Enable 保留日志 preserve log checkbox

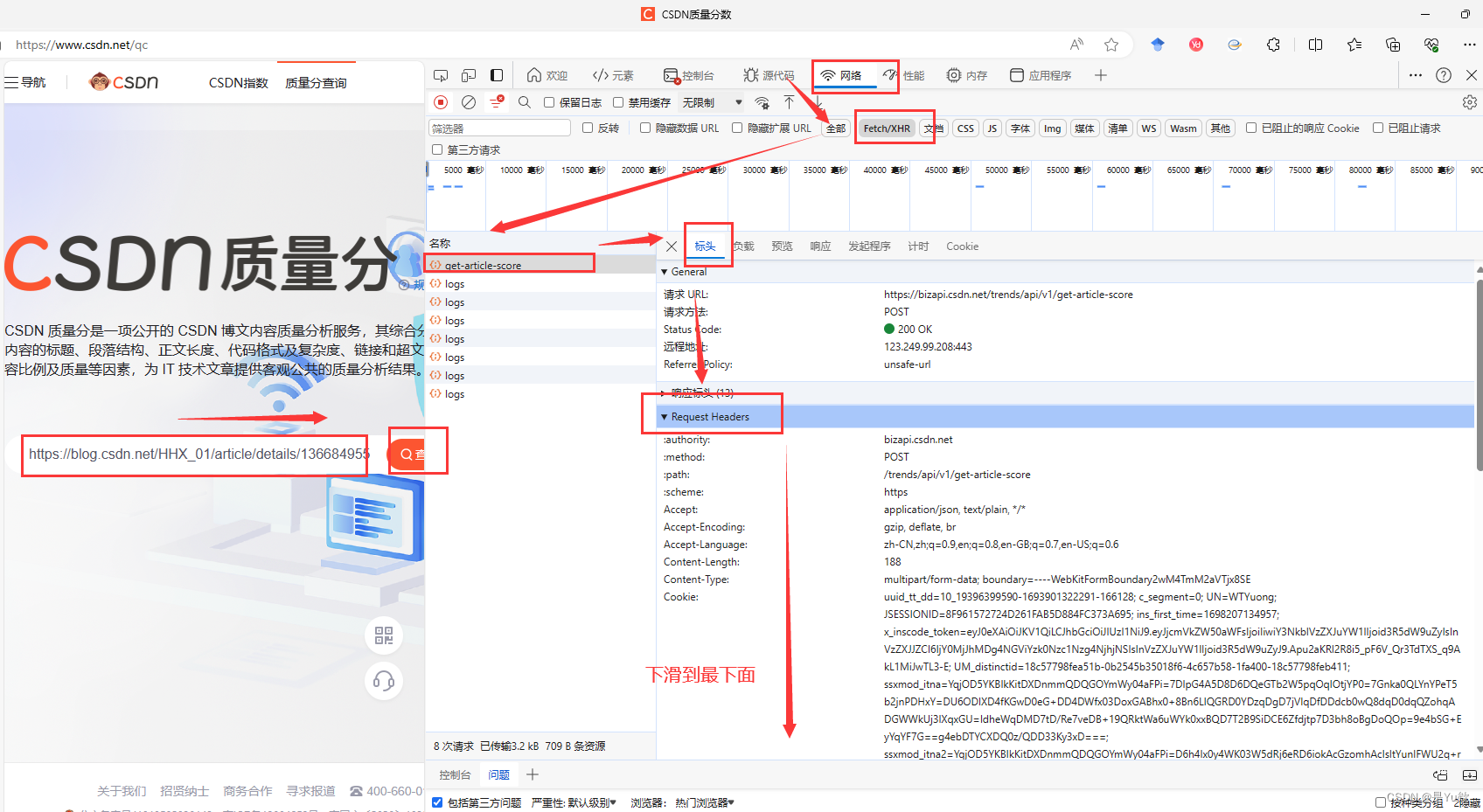(549, 102)
